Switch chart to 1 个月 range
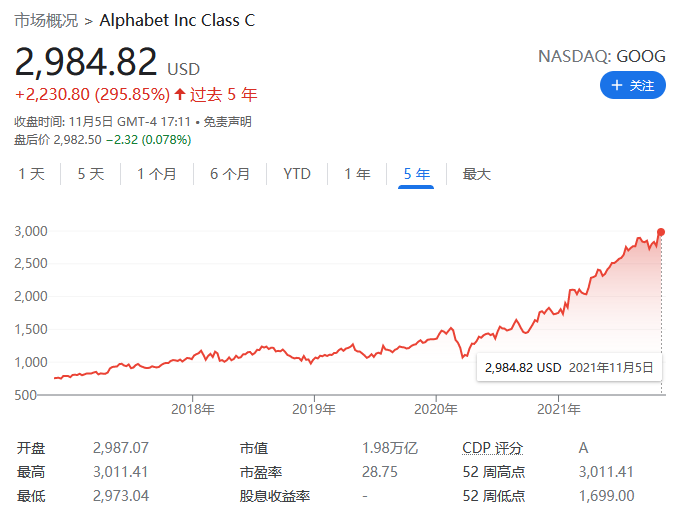This screenshot has height=527, width=681. (x=157, y=174)
